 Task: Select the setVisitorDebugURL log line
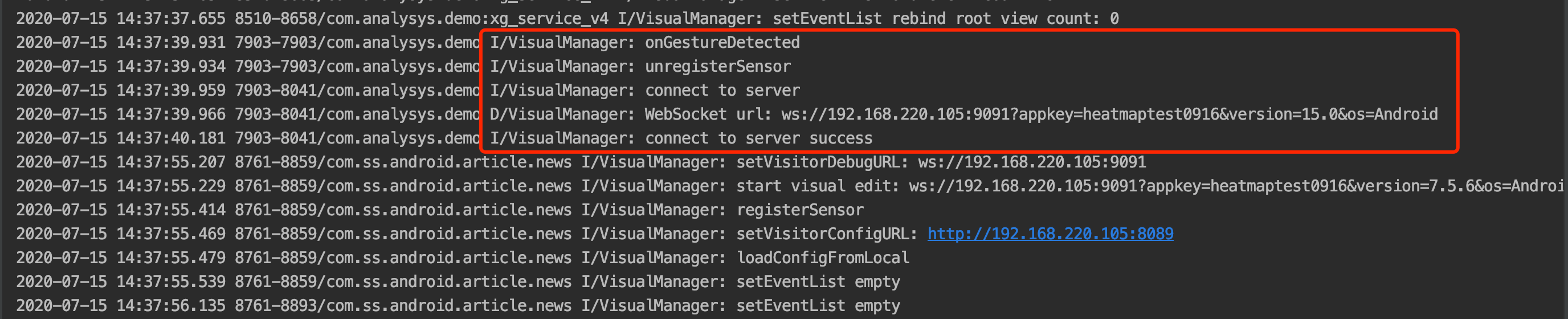tap(581, 162)
